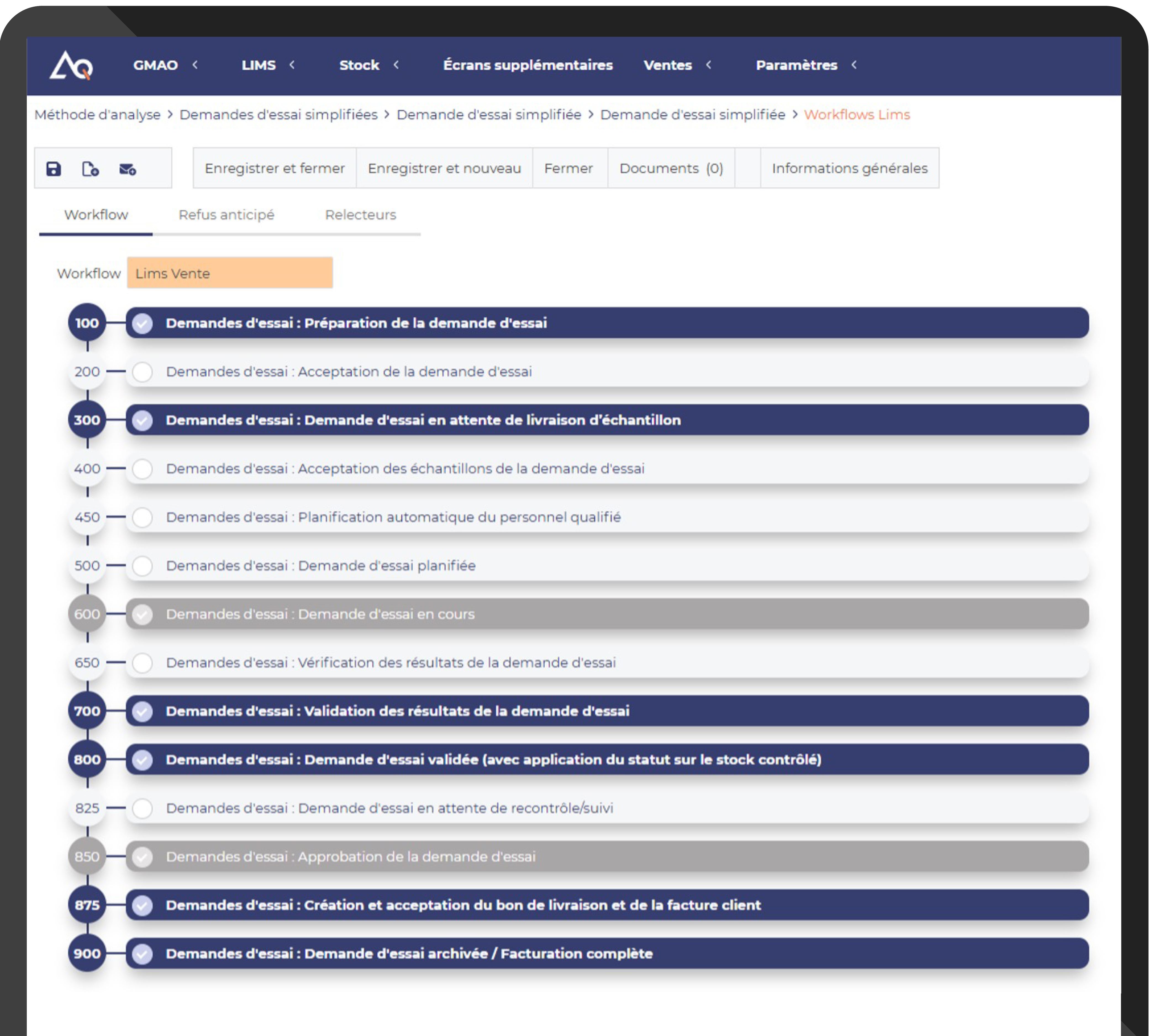Check the step 200 Acceptation de la demande
1151x1036 pixels.
(x=142, y=372)
